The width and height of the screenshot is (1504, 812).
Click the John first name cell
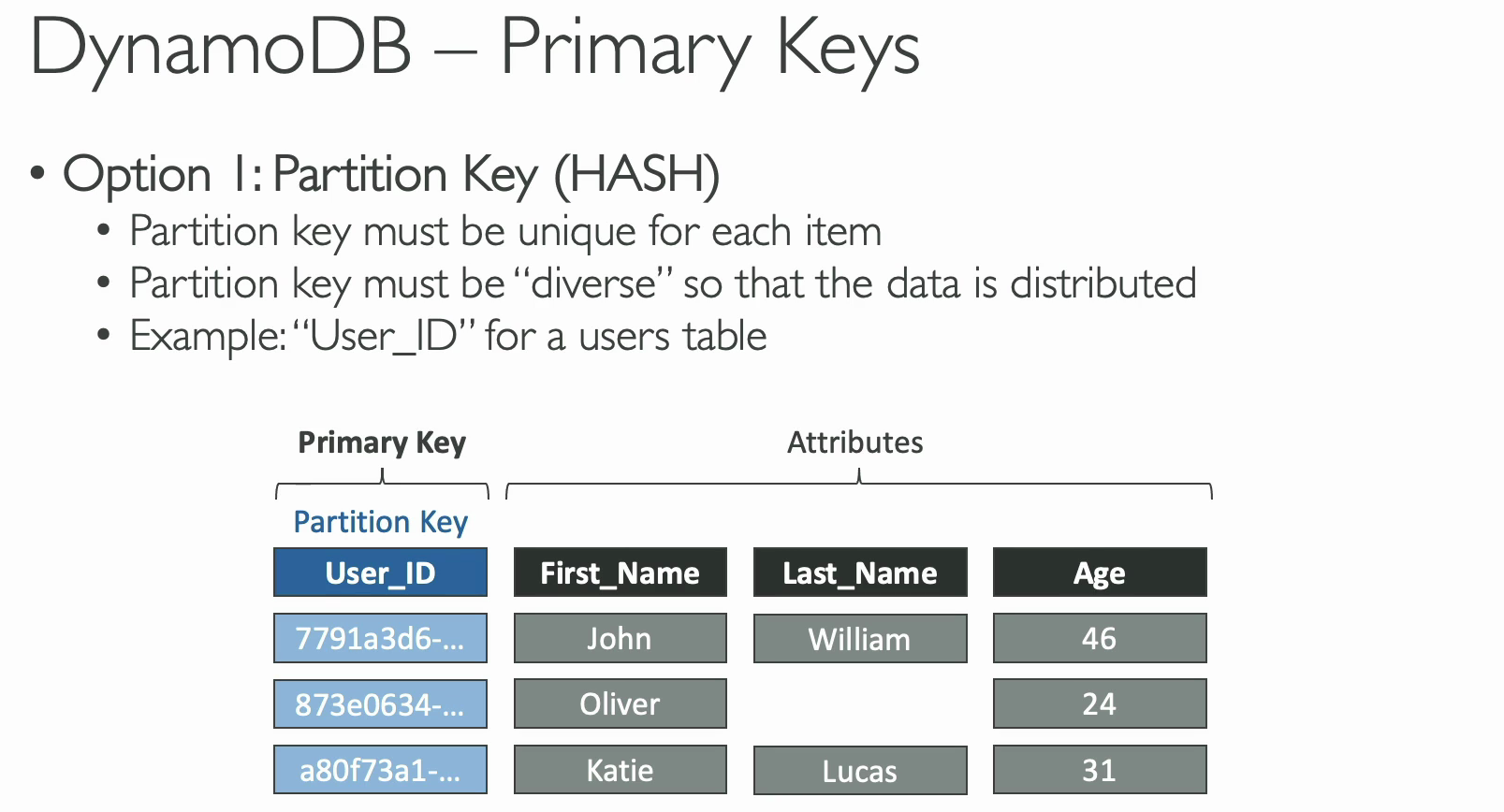coord(620,638)
